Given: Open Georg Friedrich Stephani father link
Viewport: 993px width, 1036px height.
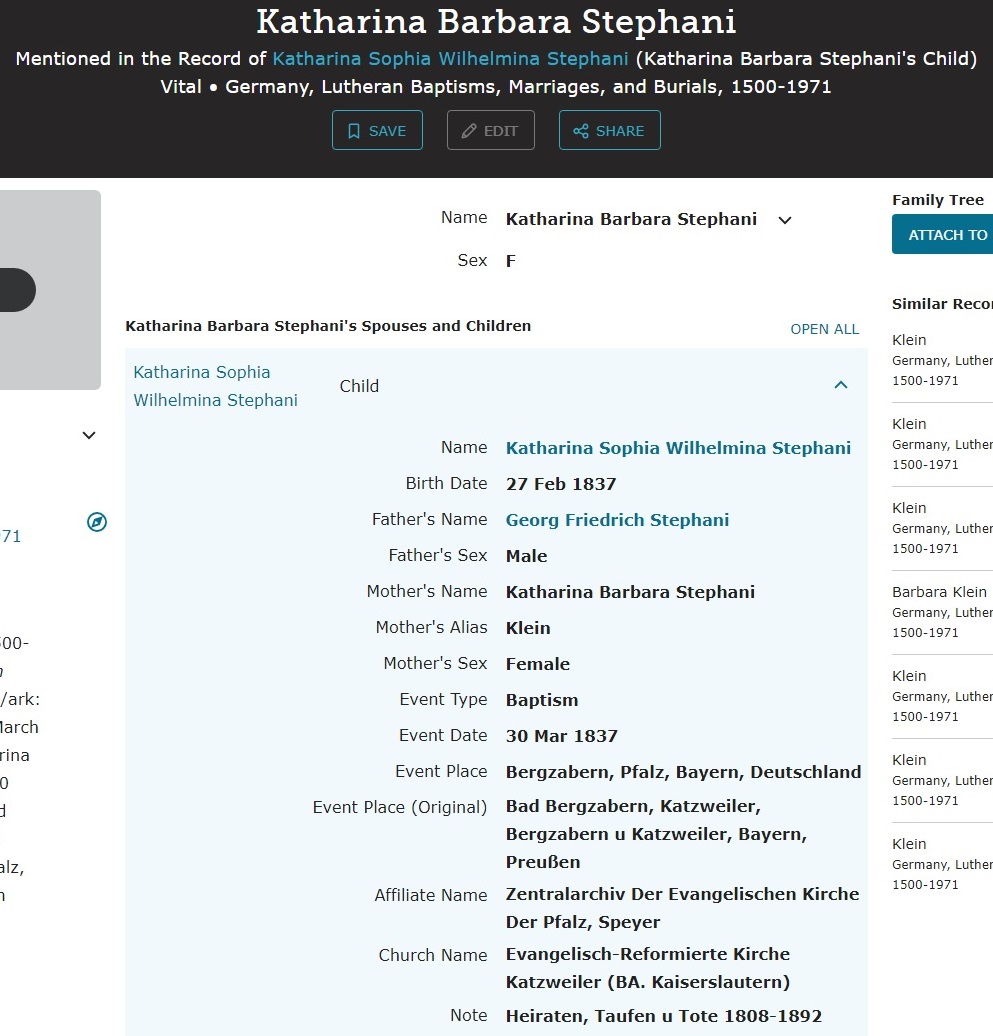Looking at the screenshot, I should 617,520.
